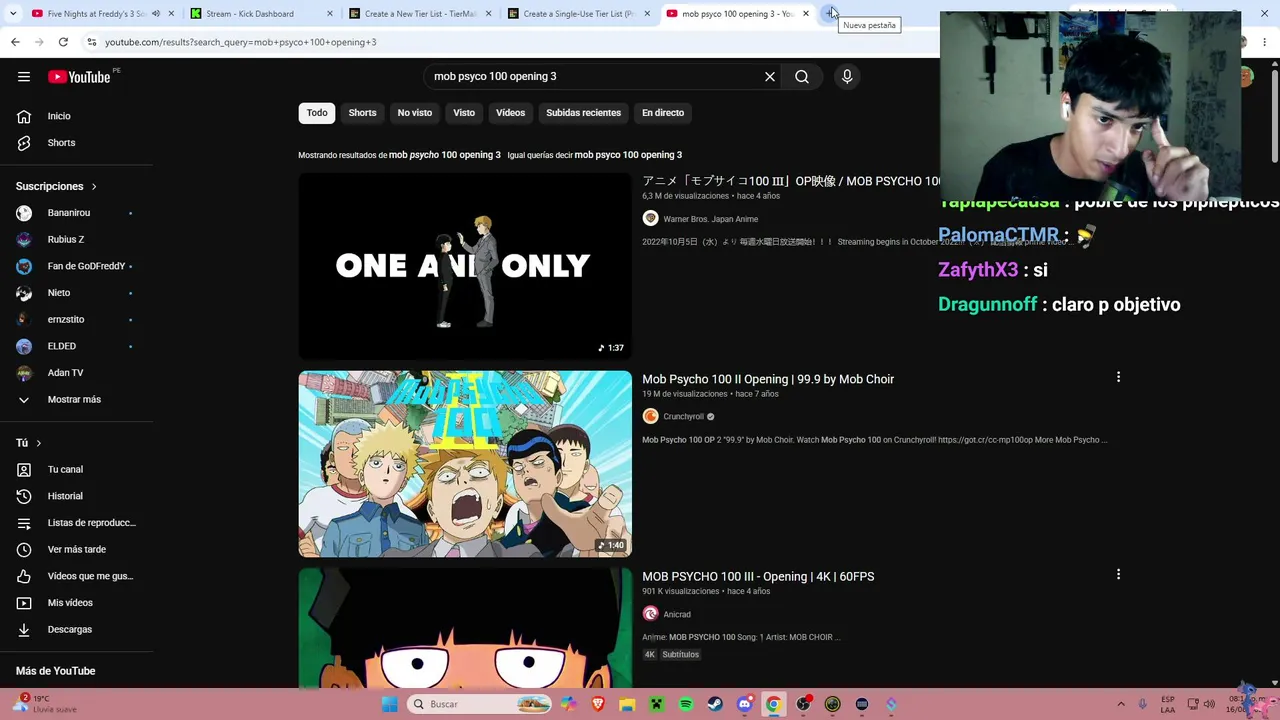Open the Windows Start menu
Viewport: 1280px width, 720px height.
(390, 704)
